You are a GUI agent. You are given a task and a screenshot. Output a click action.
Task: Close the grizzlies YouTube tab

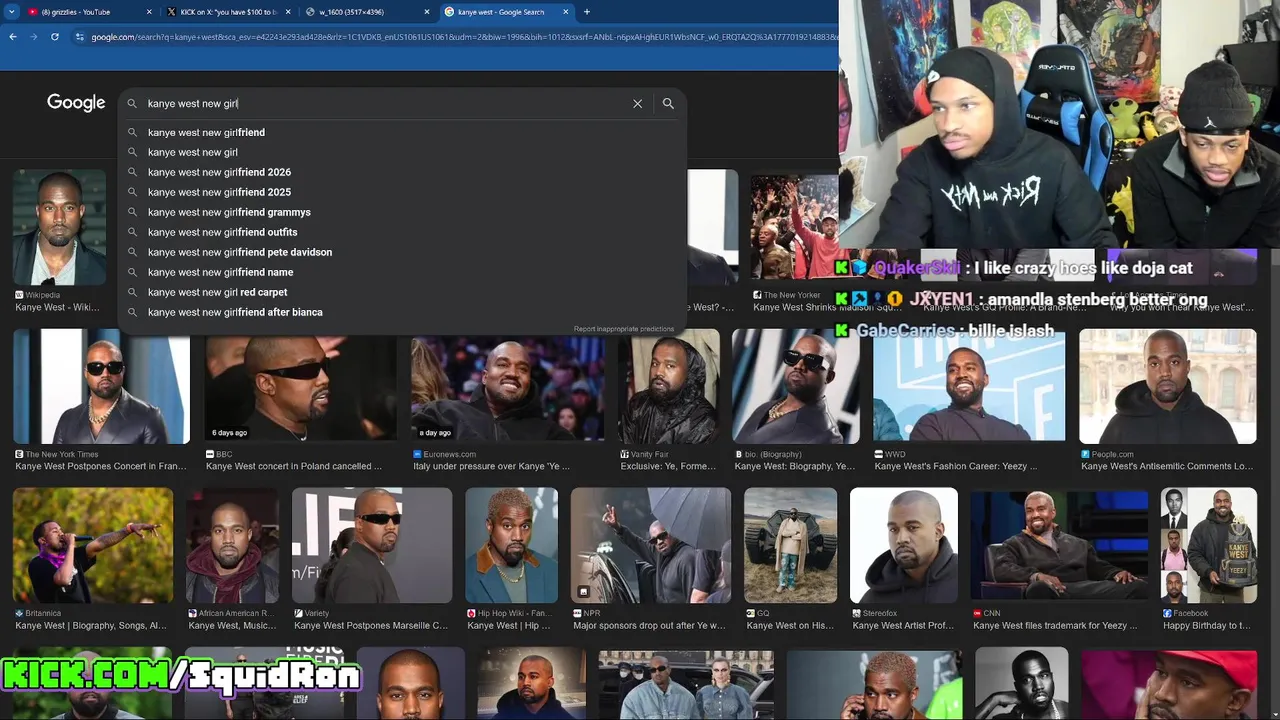[149, 12]
